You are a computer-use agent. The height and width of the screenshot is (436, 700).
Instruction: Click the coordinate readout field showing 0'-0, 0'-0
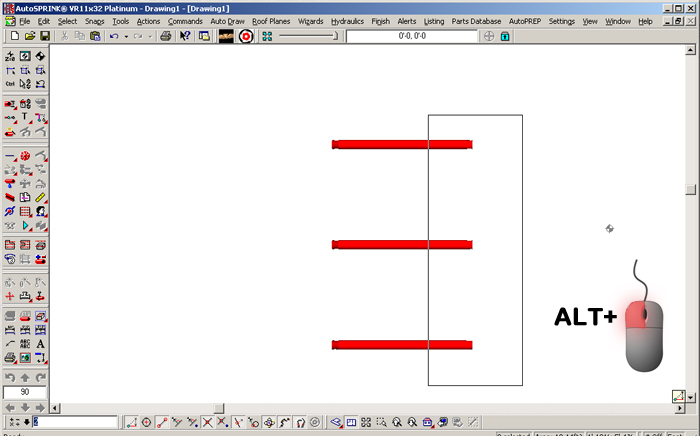412,36
